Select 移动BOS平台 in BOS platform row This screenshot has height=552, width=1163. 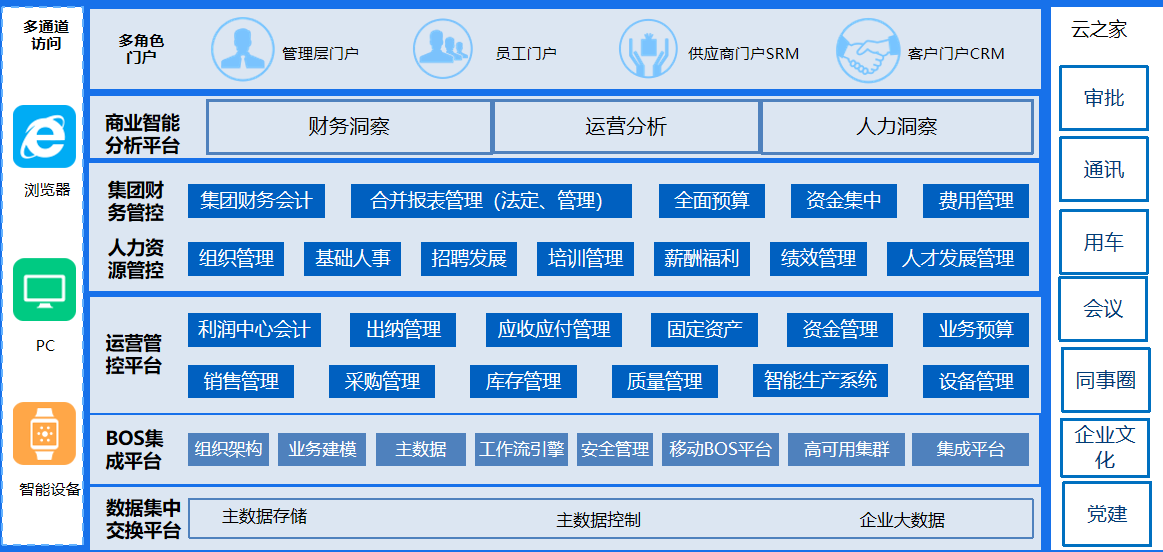[721, 449]
